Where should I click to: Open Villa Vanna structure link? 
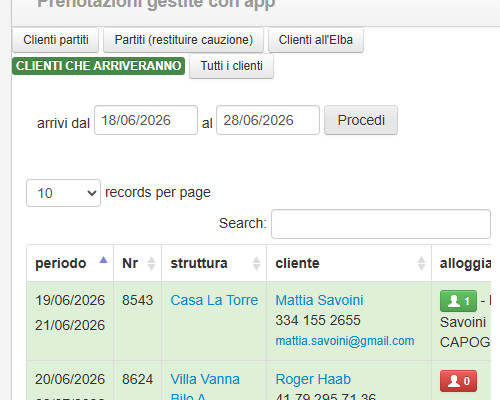(205, 379)
